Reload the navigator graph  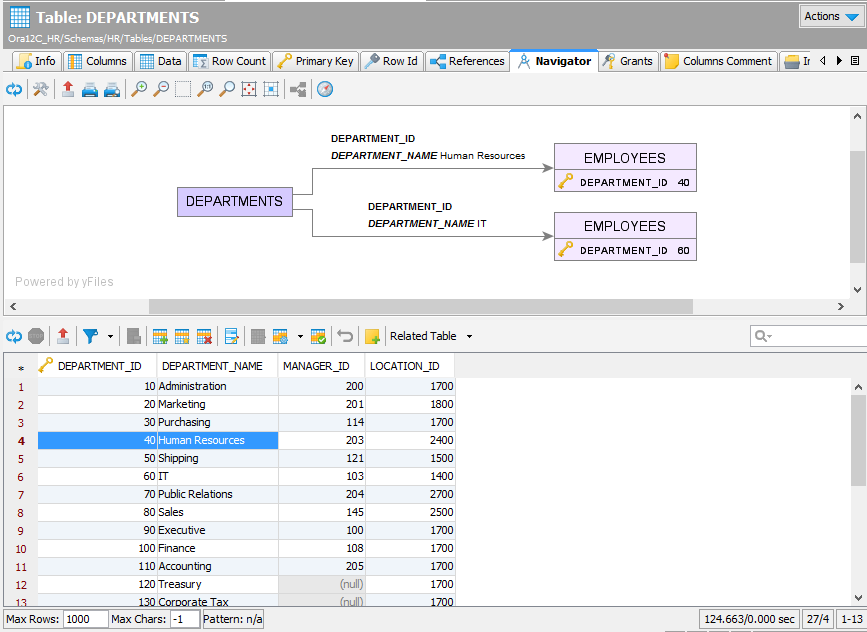tap(14, 89)
